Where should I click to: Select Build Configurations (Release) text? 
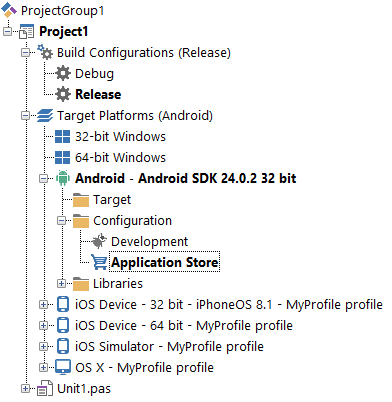point(144,53)
